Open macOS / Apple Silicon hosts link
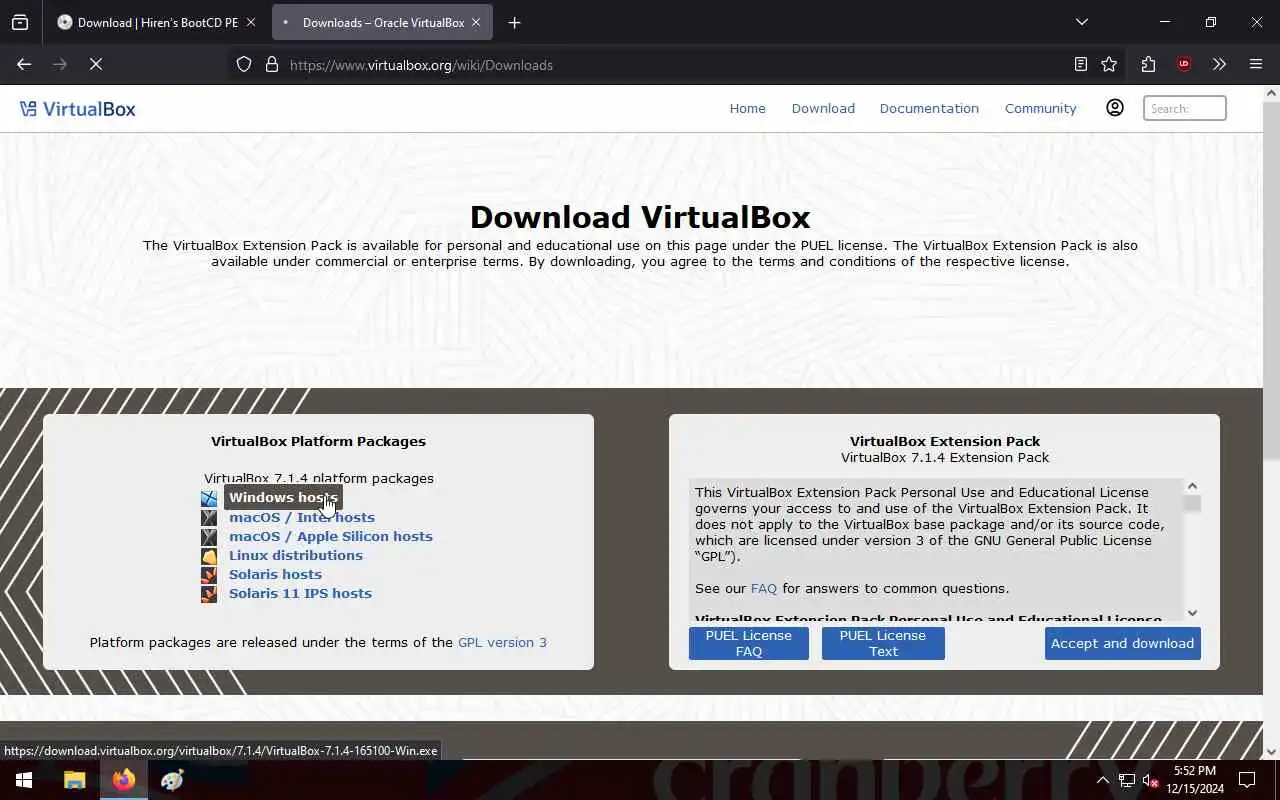Screen dimensions: 1280x800 (x=331, y=536)
